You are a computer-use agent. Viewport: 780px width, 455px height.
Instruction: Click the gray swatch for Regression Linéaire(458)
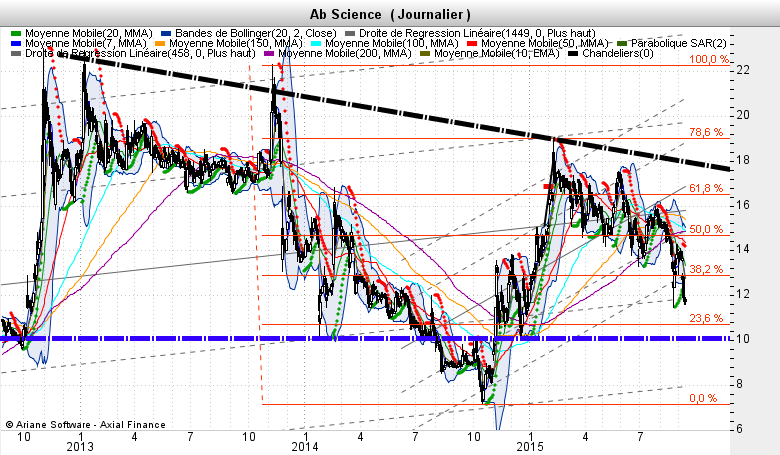16,54
